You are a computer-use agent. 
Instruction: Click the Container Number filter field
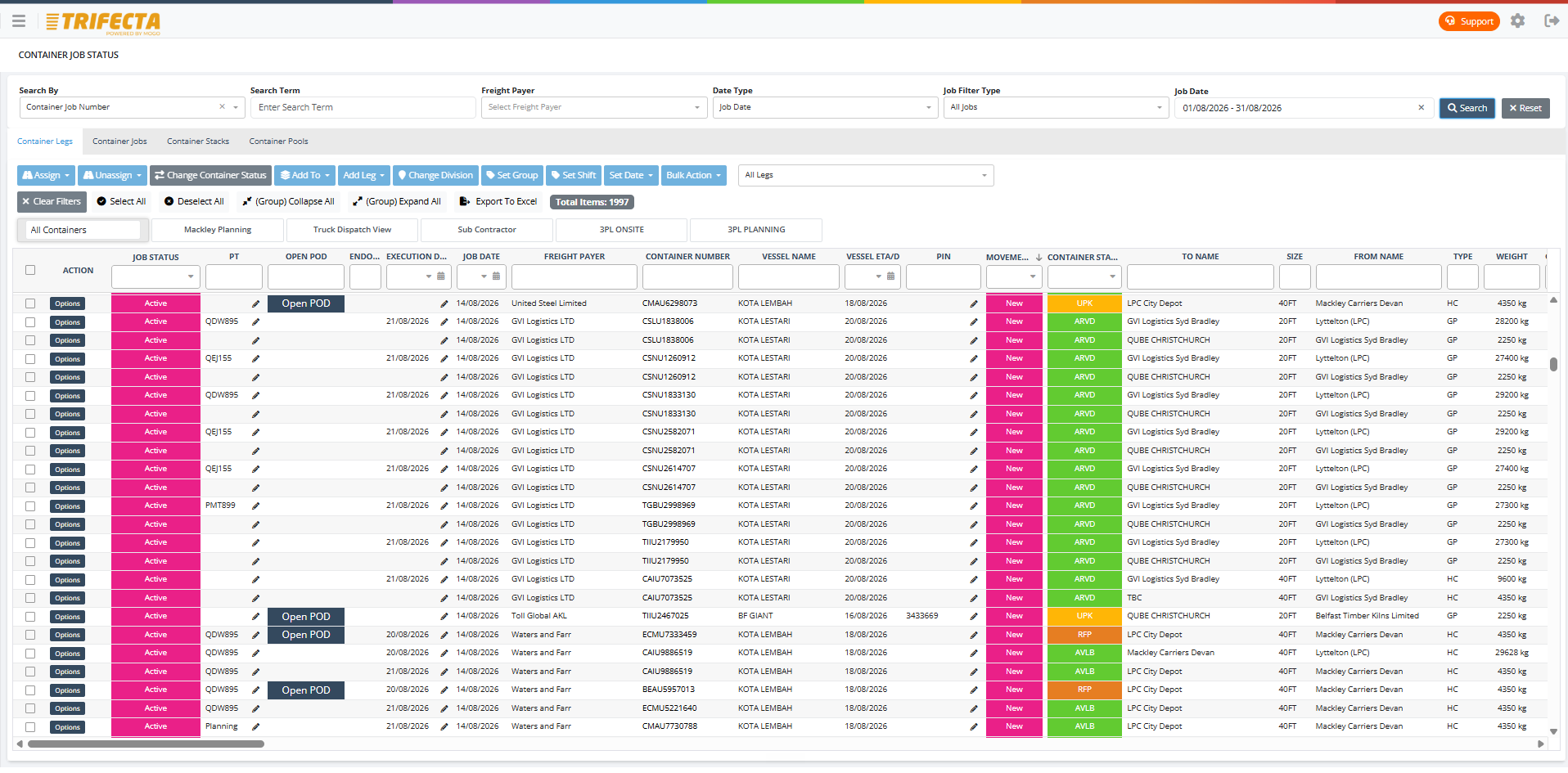[687, 277]
